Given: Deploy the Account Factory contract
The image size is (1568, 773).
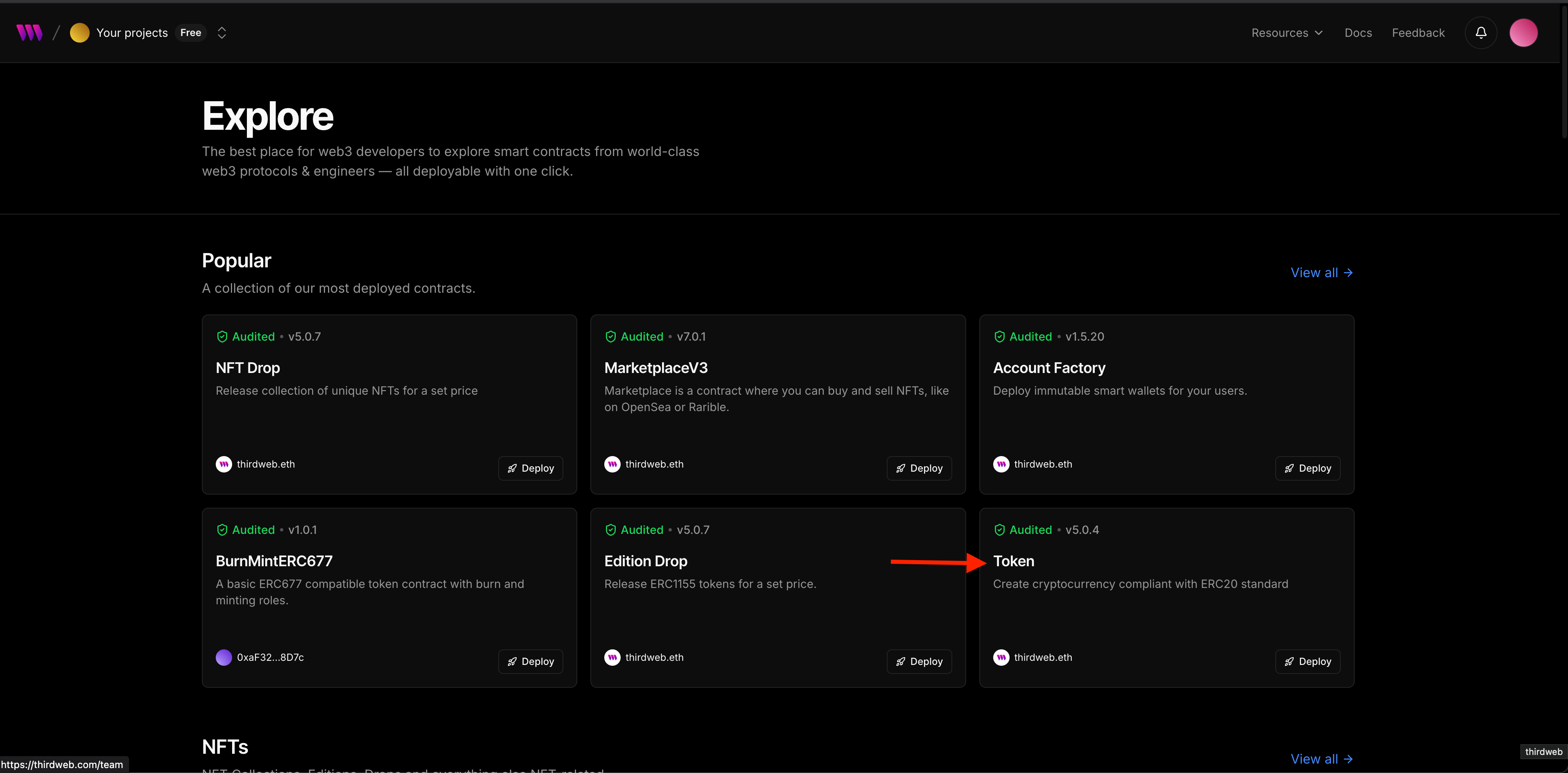Looking at the screenshot, I should click(1308, 468).
